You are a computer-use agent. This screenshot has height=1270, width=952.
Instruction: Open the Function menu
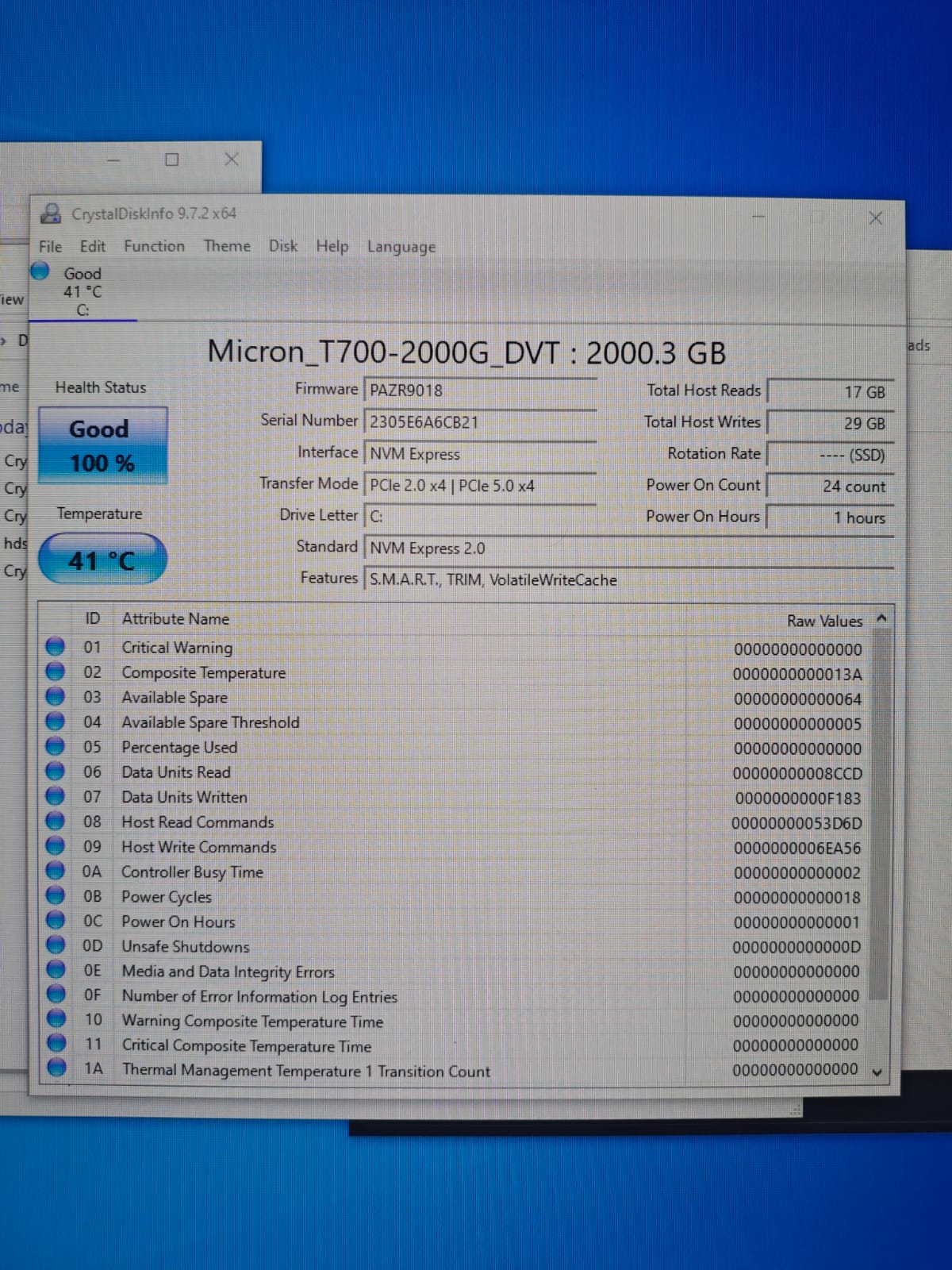tap(154, 246)
